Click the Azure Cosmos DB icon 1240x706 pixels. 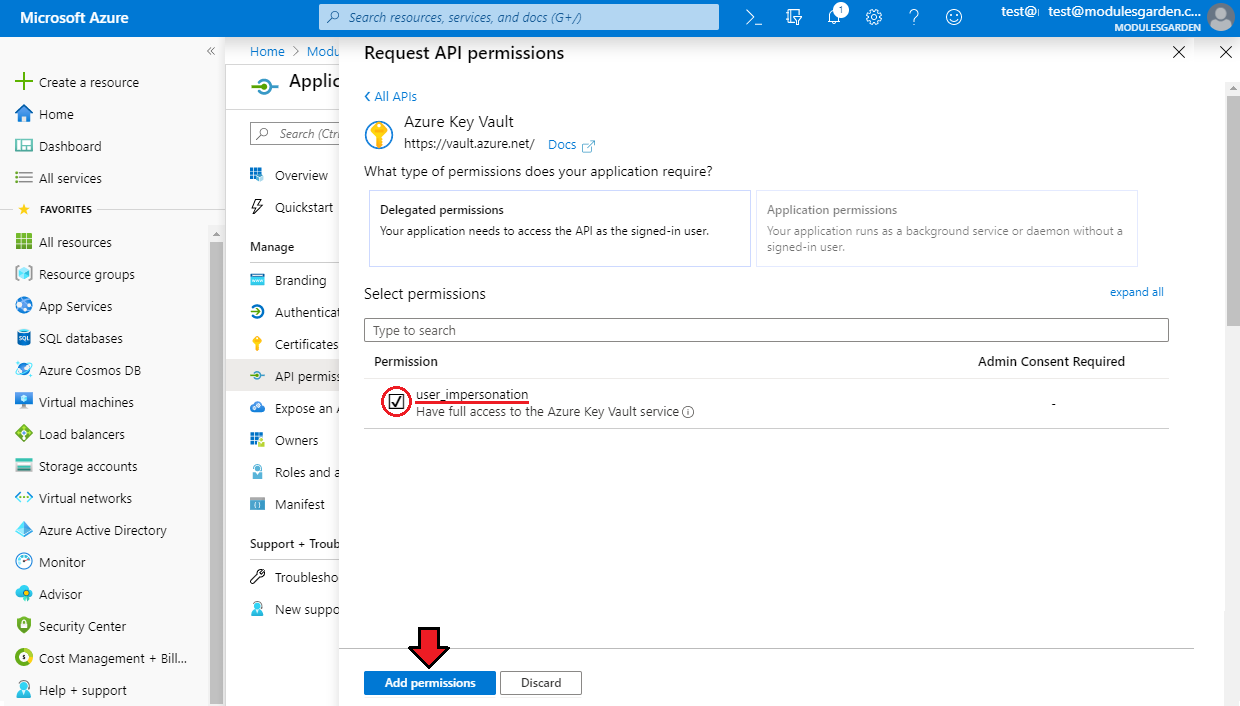24,370
